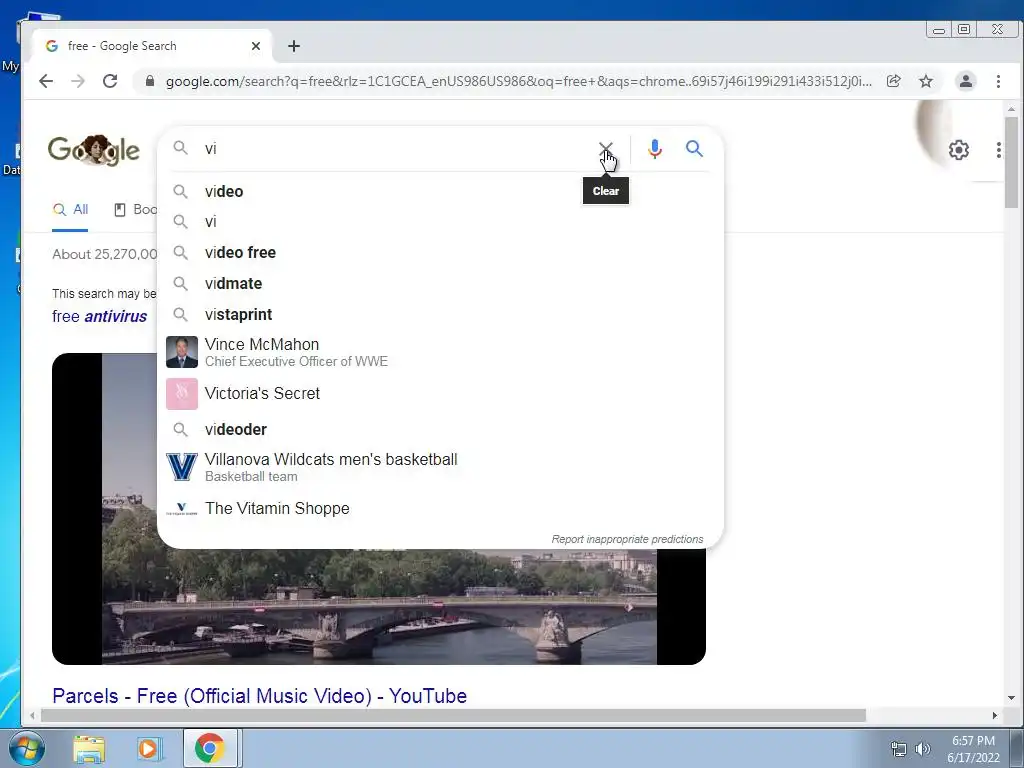This screenshot has width=1024, height=768.
Task: Open Chrome three-dot menu
Action: [x=998, y=81]
